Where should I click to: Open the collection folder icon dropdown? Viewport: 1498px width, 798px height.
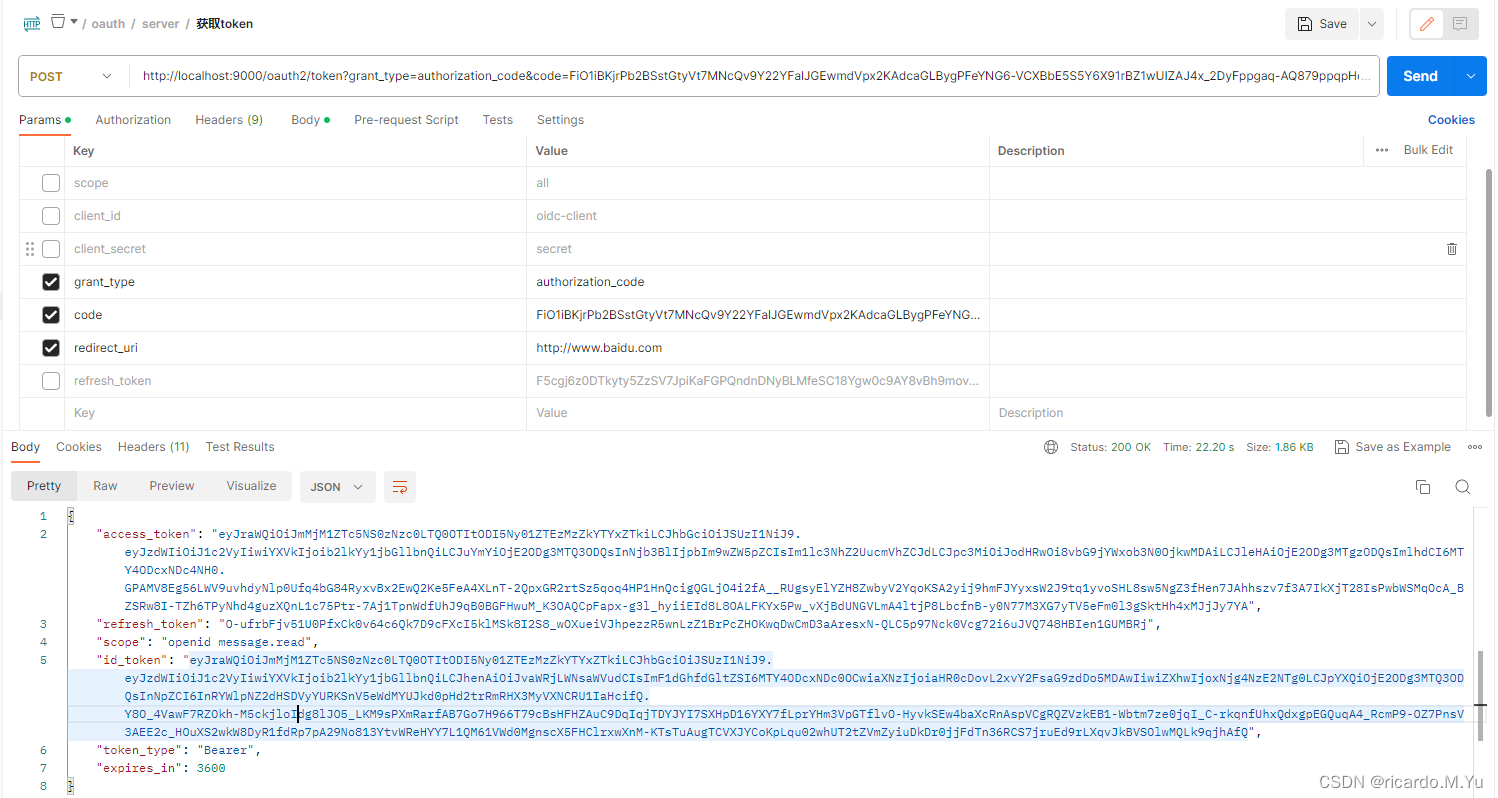pyautogui.click(x=63, y=22)
